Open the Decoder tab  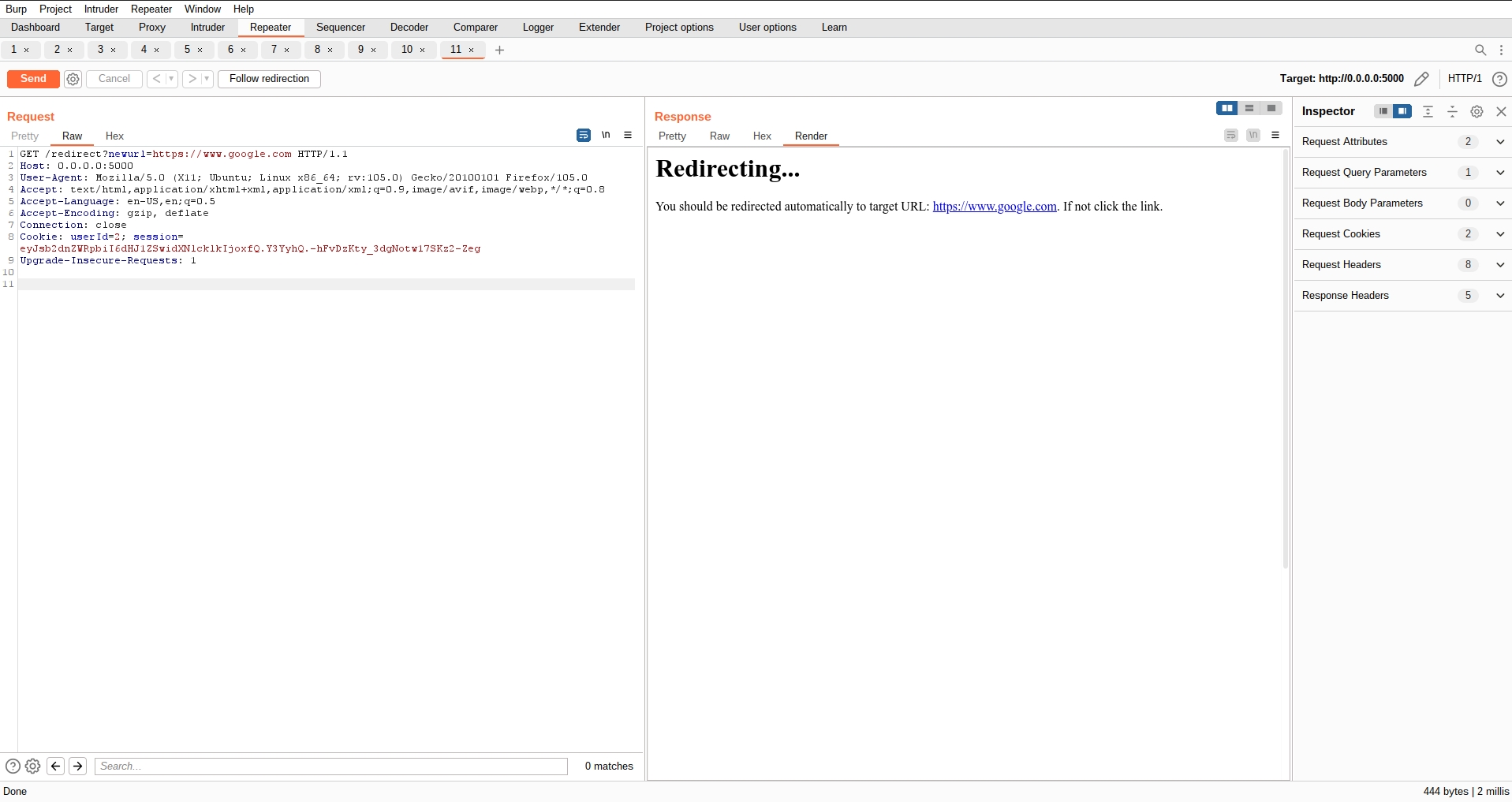point(409,28)
